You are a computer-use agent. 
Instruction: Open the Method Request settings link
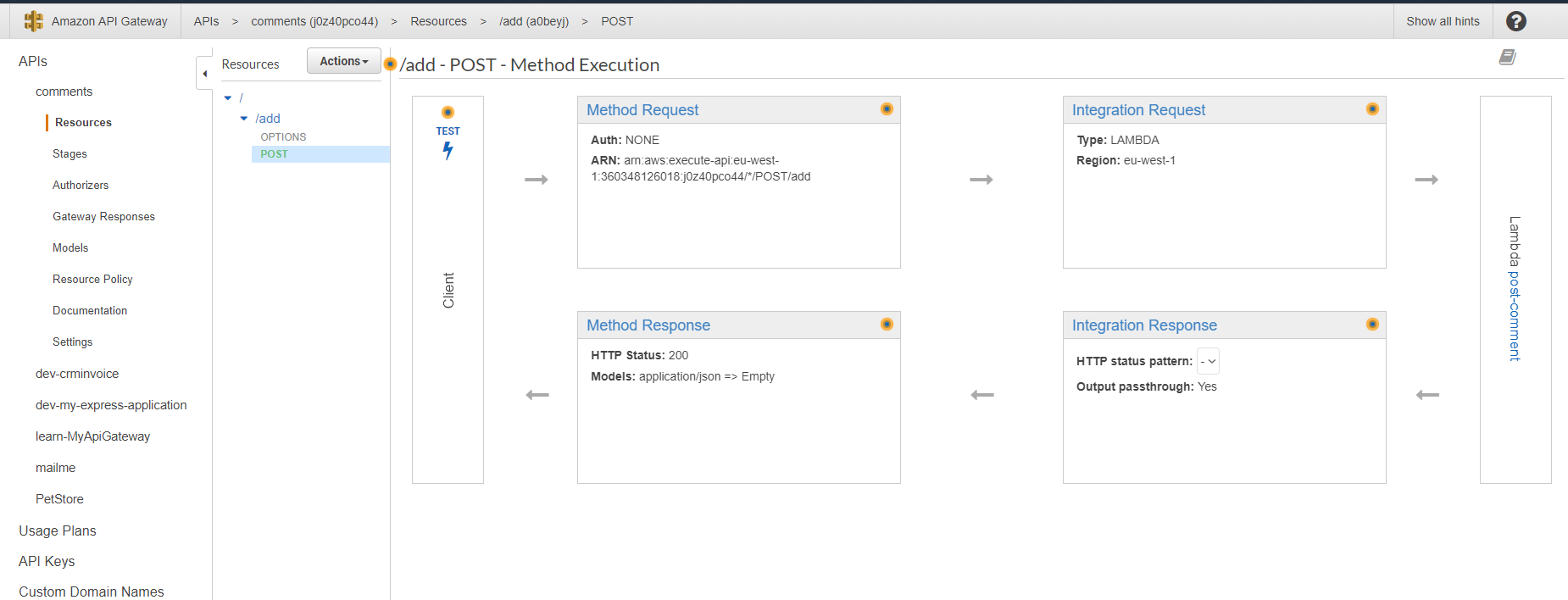642,110
